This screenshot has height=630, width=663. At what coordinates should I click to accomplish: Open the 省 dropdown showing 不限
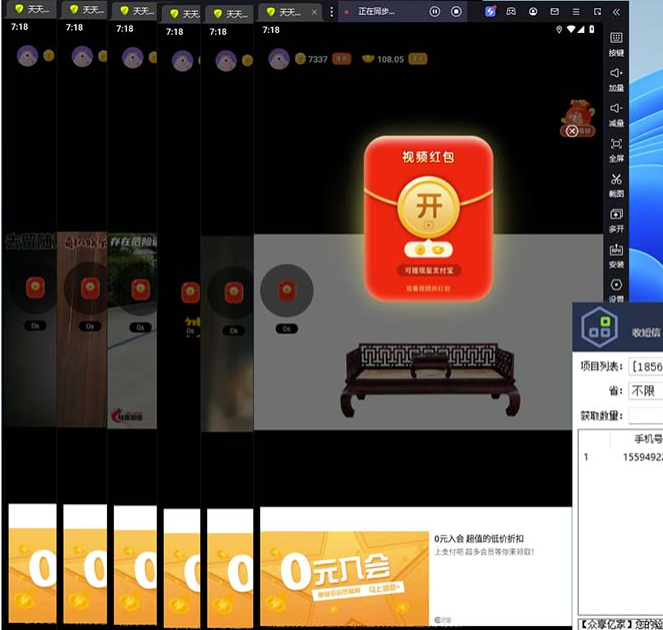[646, 391]
